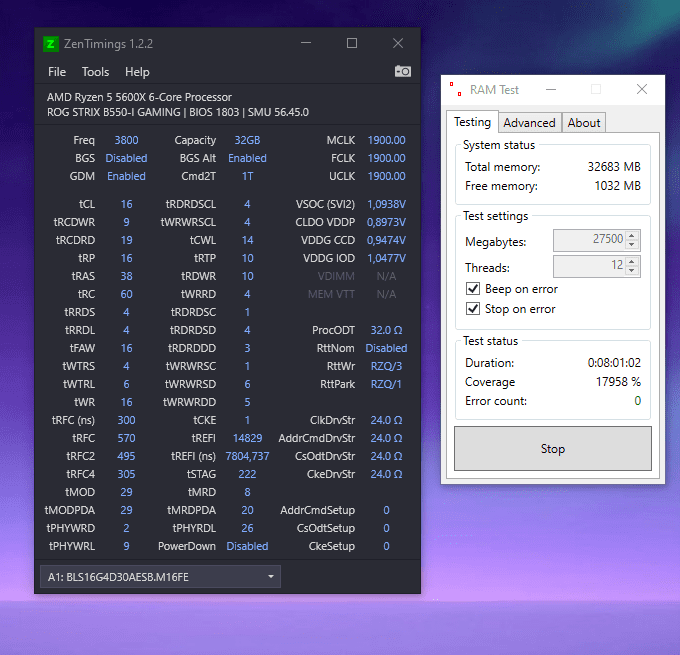
Task: Click the Freq value 3800
Action: click(x=126, y=140)
